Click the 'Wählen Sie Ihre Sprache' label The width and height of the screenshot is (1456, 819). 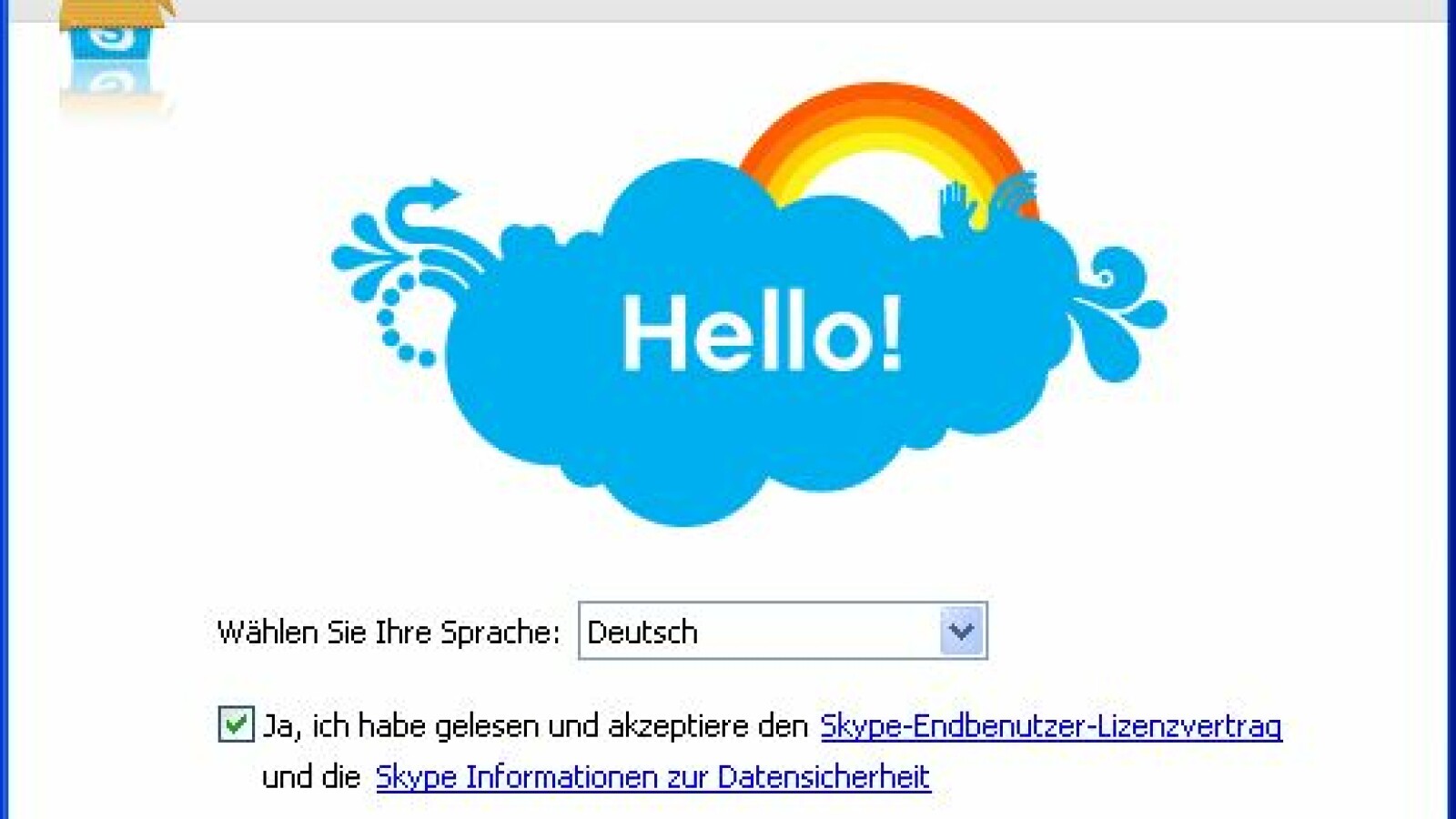coord(389,632)
